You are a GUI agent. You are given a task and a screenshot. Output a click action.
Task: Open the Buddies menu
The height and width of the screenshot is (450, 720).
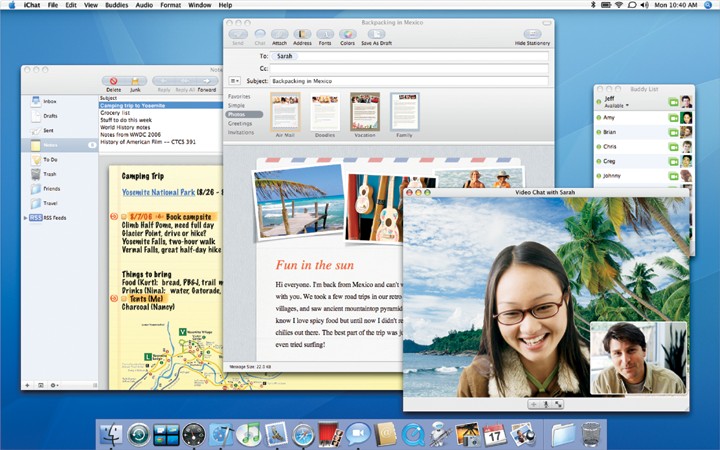click(117, 5)
